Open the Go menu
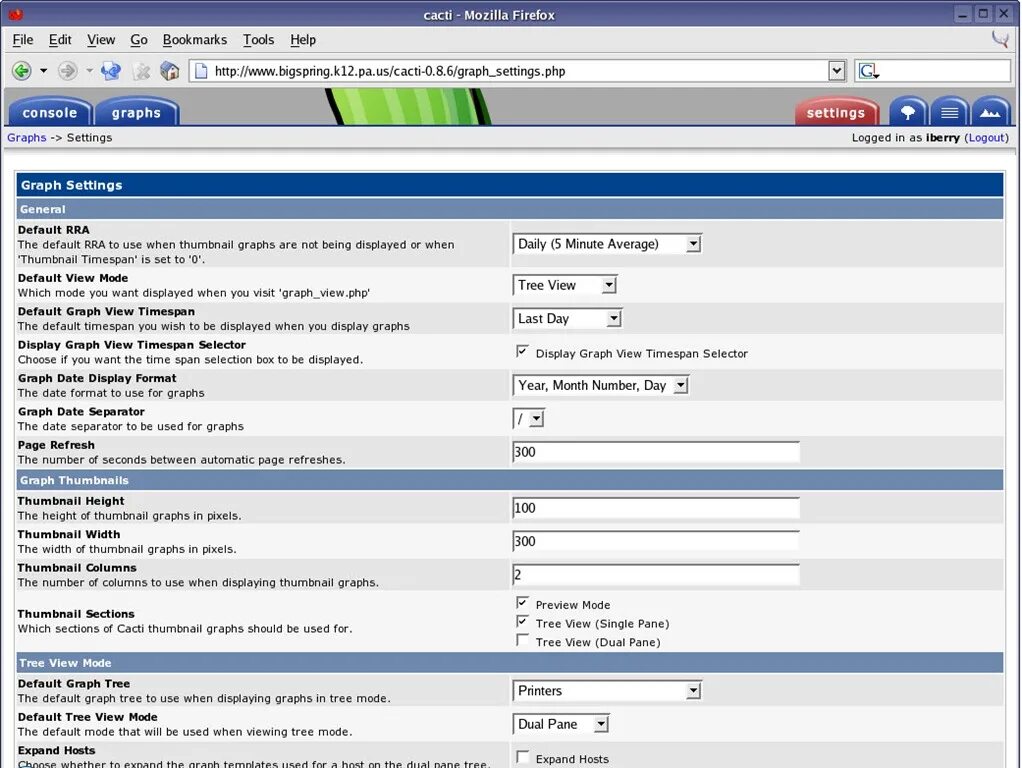 coord(139,40)
